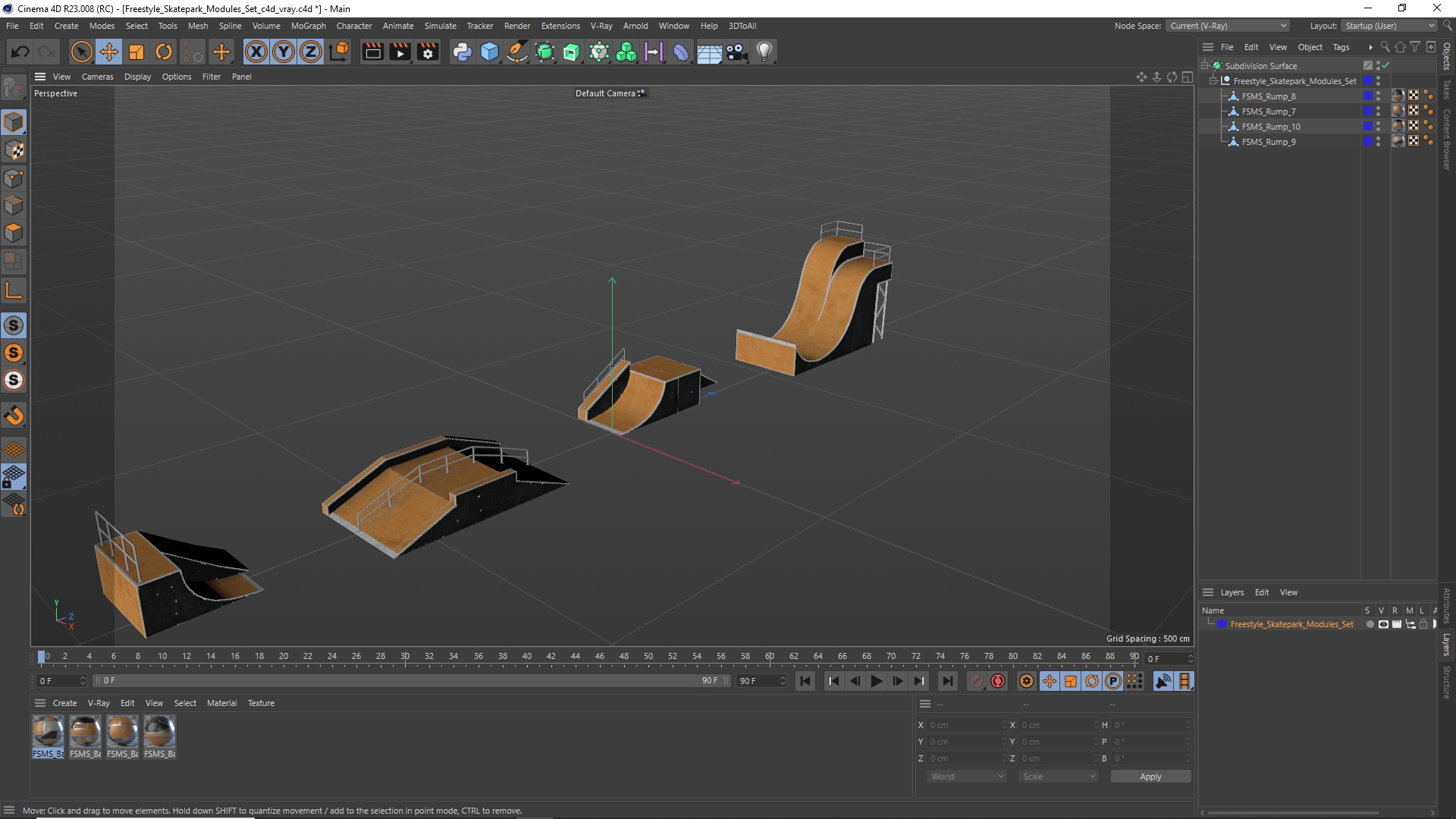Toggle Subdivision Surface enable checkmark
The height and width of the screenshot is (819, 1456).
point(1386,66)
